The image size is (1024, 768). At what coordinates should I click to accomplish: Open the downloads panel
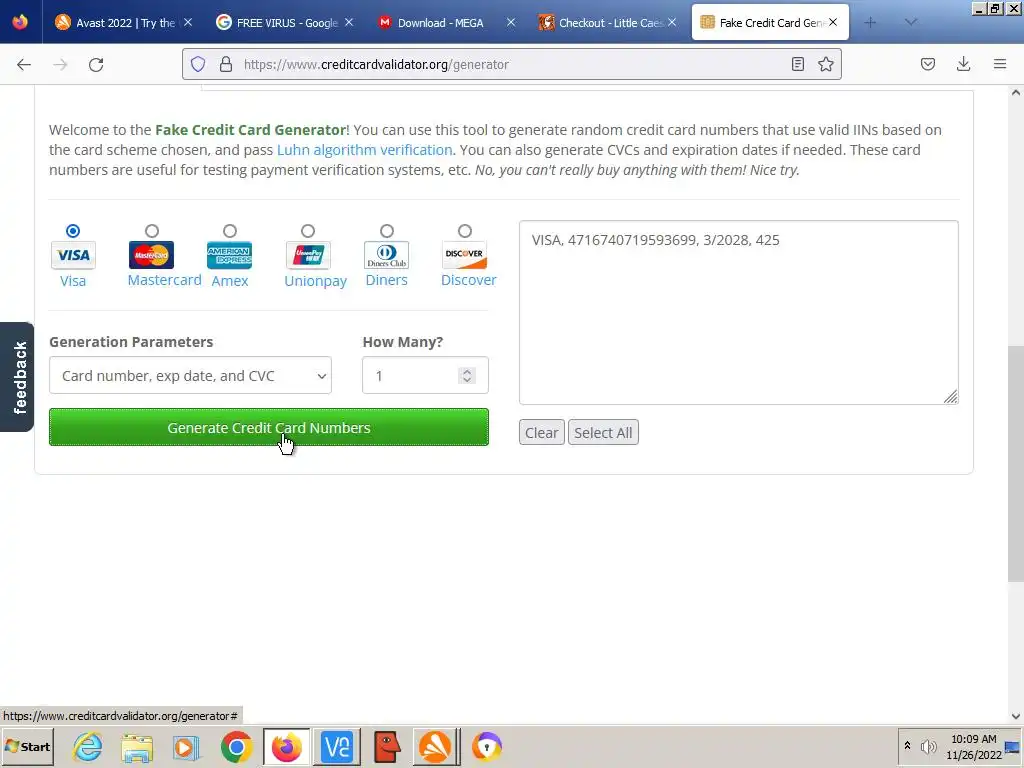[963, 64]
